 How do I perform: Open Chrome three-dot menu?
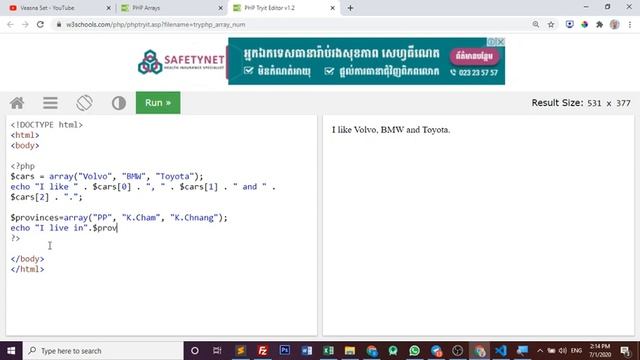(630, 24)
